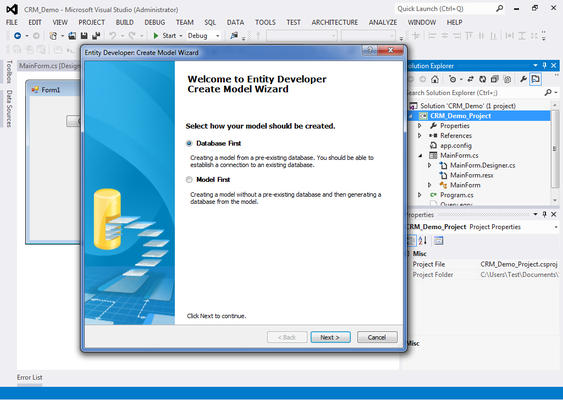Screen dimensions: 563x400
Task: Expand the Program.cs tree node
Action: click(x=420, y=195)
